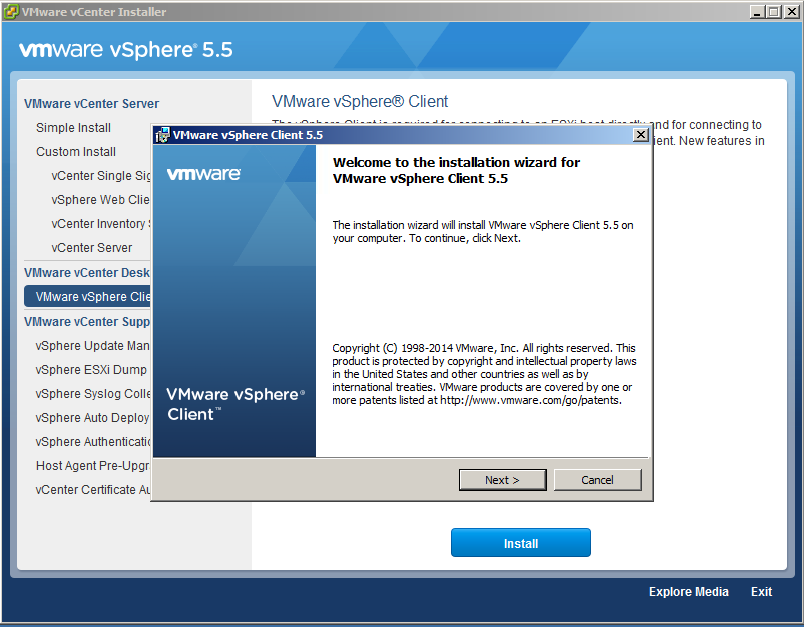Viewport: 804px width, 627px height.
Task: Select vSphere Update Manager item
Action: [x=92, y=346]
